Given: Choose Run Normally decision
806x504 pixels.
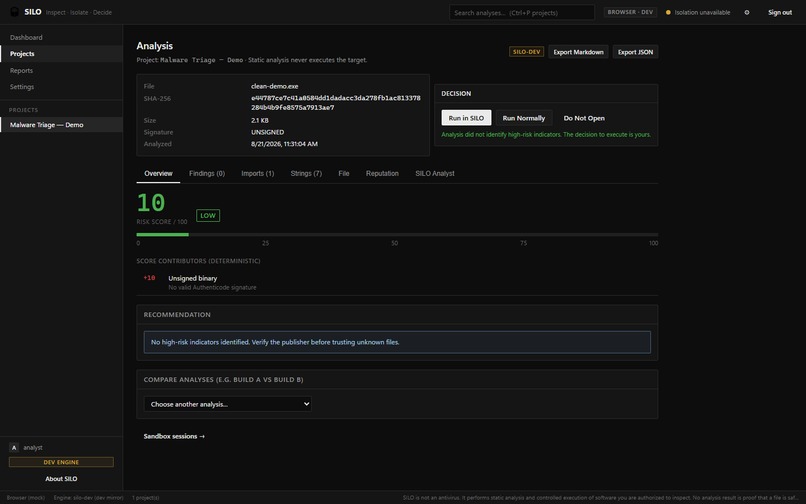Looking at the screenshot, I should point(524,118).
